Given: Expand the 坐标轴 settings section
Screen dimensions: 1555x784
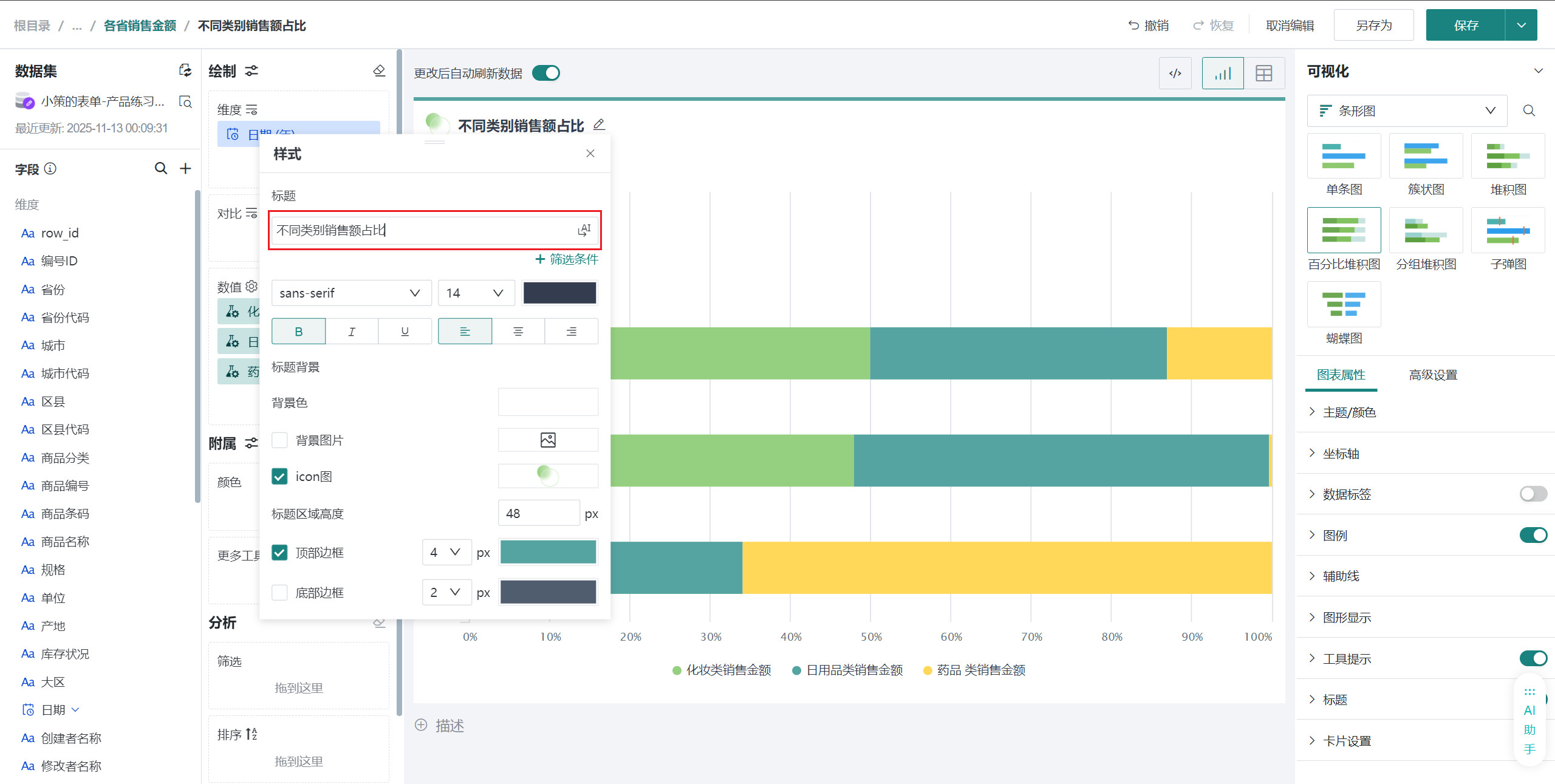Looking at the screenshot, I should pyautogui.click(x=1341, y=454).
